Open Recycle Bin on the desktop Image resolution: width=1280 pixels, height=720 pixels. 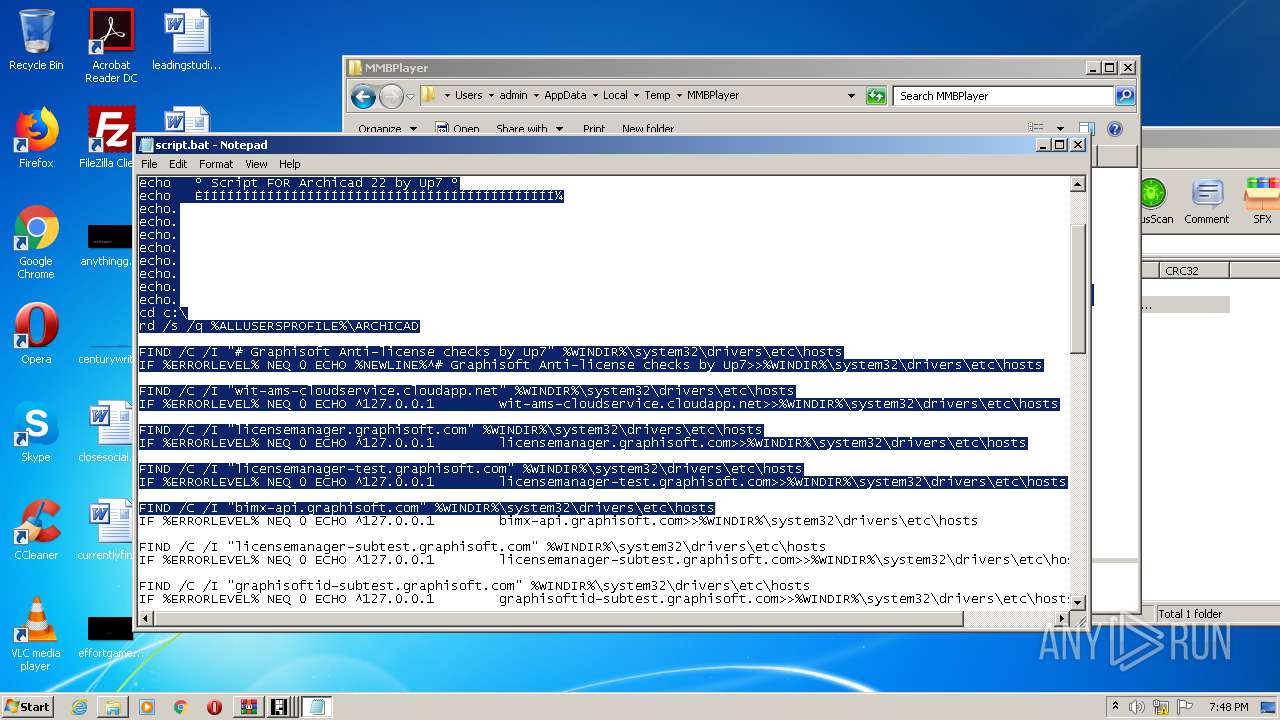[x=36, y=40]
